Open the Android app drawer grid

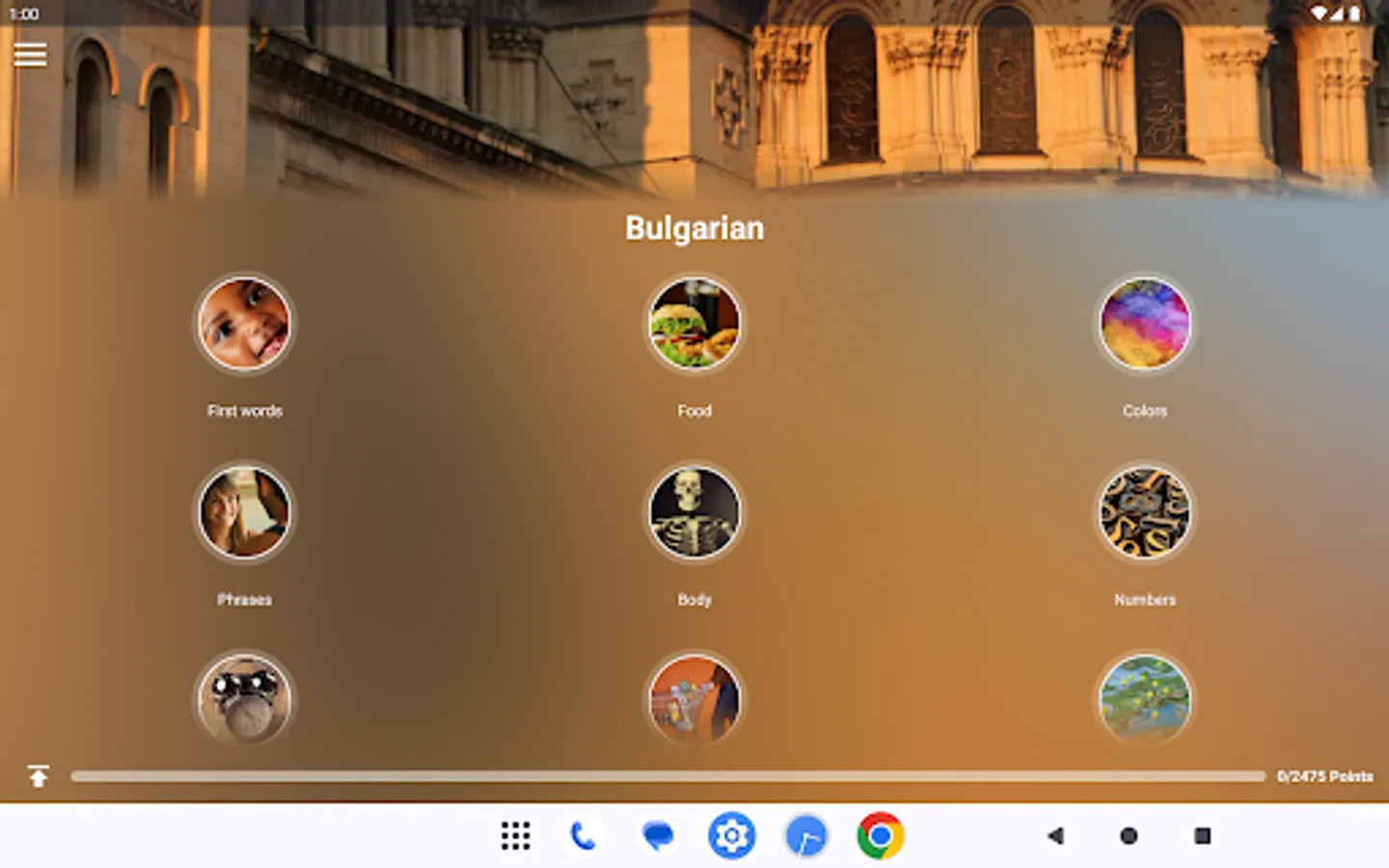515,835
